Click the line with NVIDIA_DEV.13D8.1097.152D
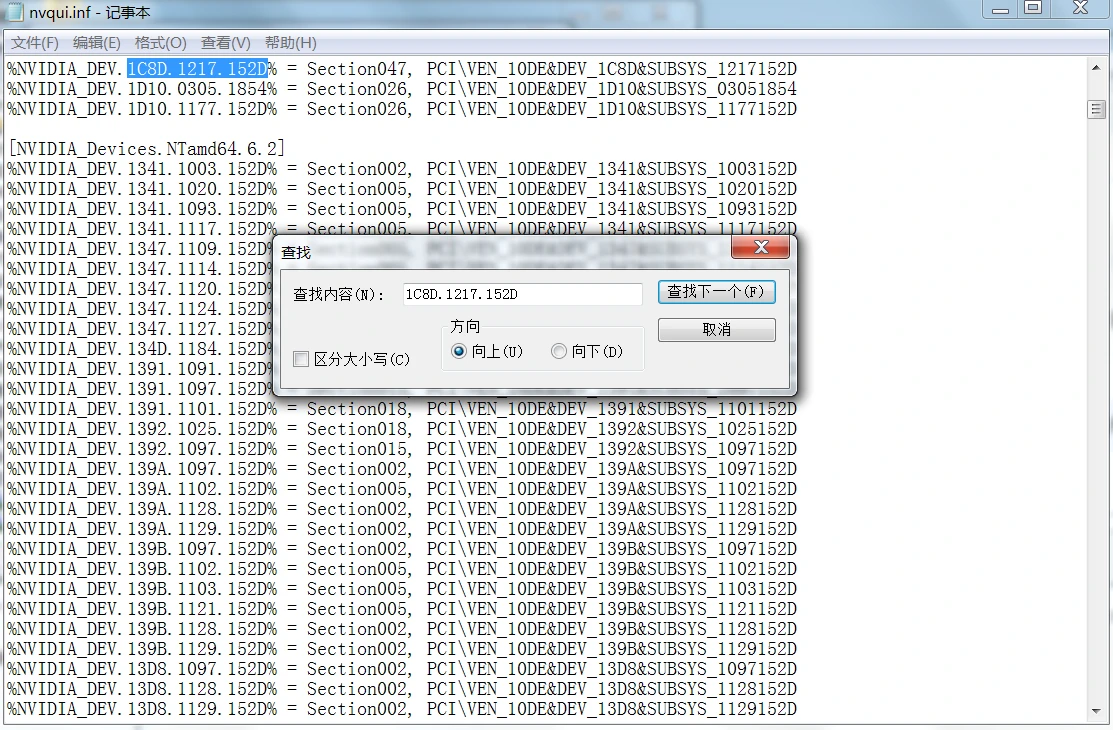The image size is (1113, 730). tap(402, 669)
